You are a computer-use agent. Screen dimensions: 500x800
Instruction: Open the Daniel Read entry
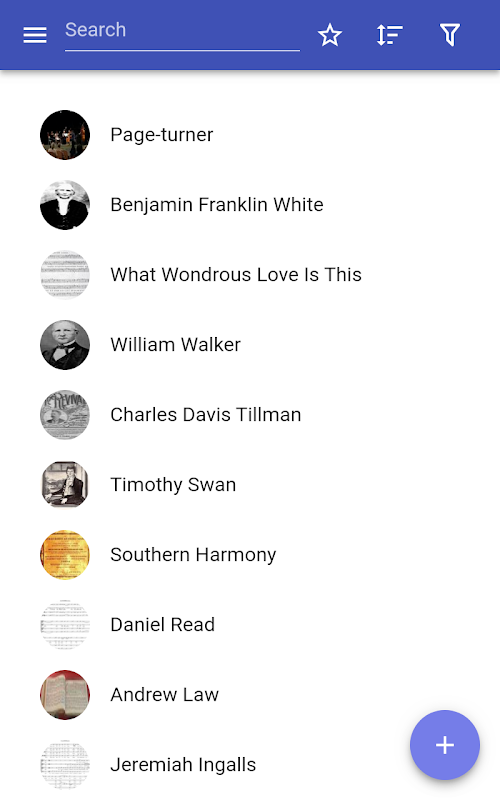250,624
